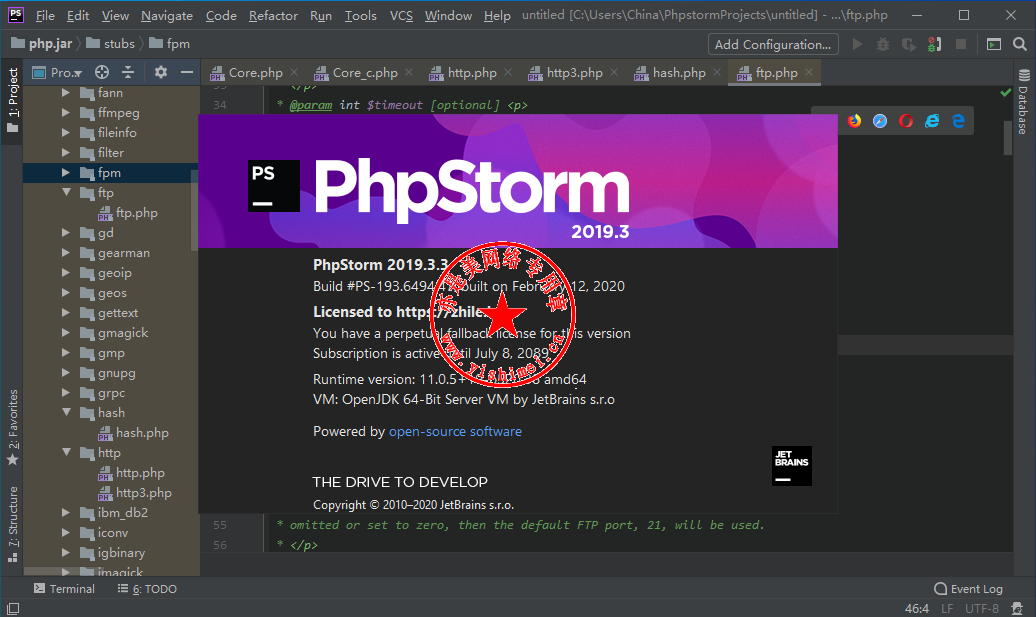Click the JetBrains logo in About dialog
The width and height of the screenshot is (1036, 617).
point(792,466)
